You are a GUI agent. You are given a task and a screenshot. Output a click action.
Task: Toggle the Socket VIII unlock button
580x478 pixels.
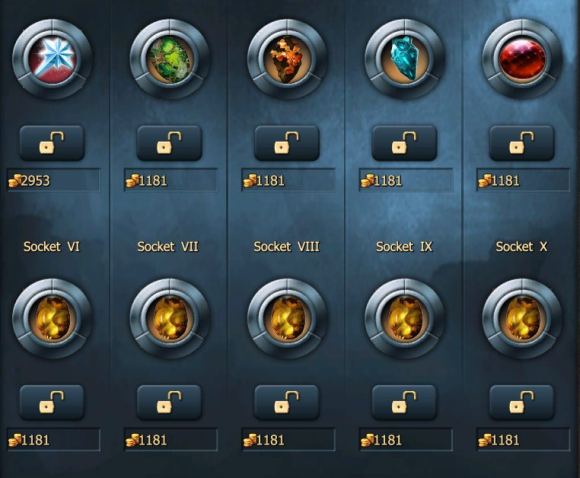click(x=287, y=402)
